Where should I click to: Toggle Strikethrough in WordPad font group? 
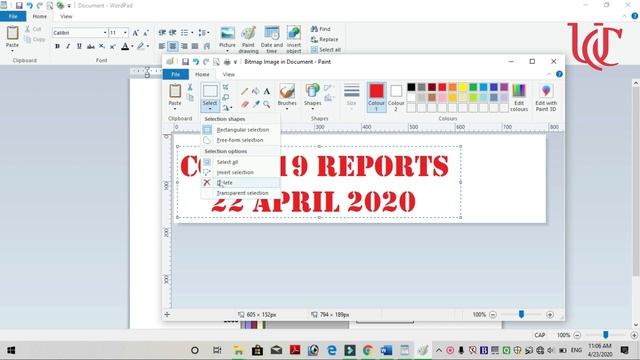[91, 46]
